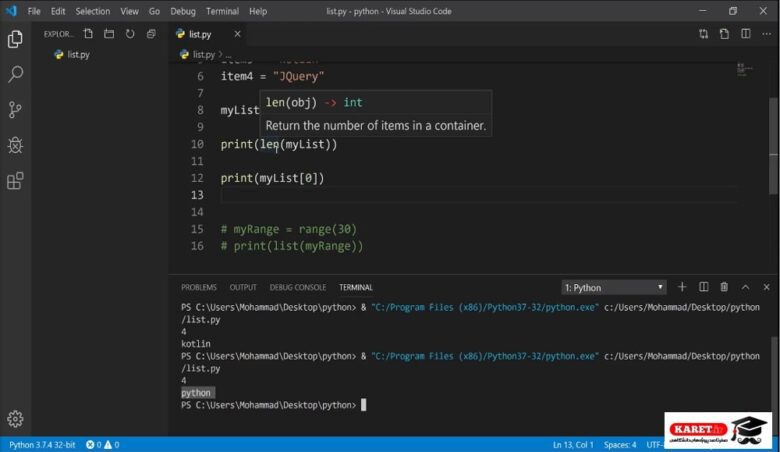Open the File menu
This screenshot has width=780, height=452.
coord(34,11)
